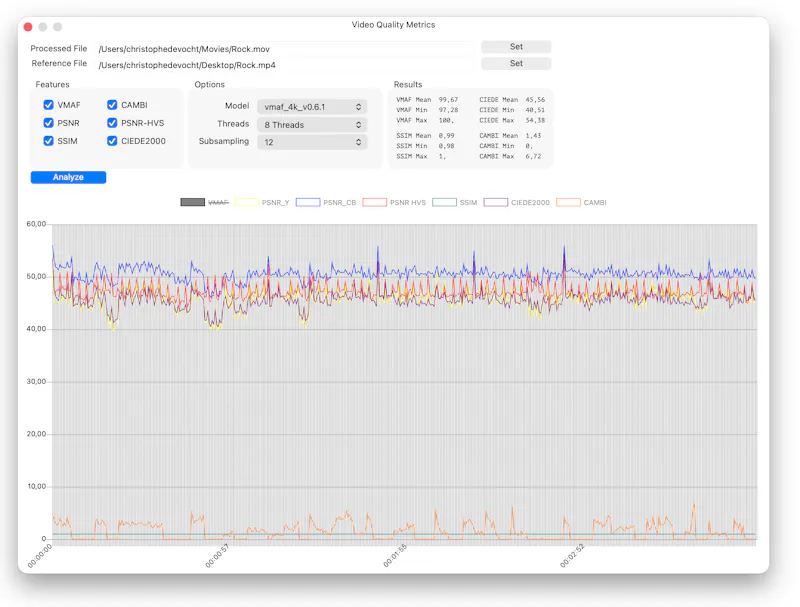Screen dimensions: 800x607
Task: Click the 50,00 y-axis label
Action: (x=36, y=276)
